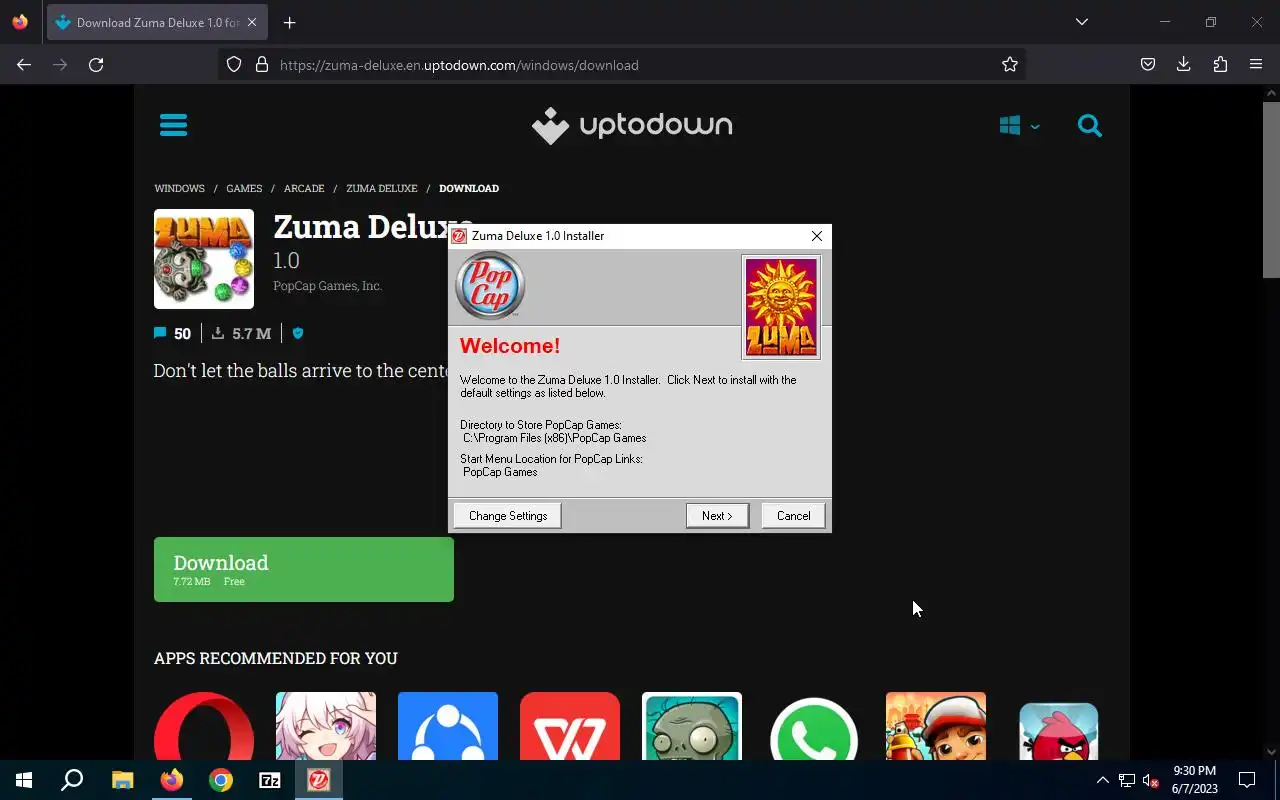Open Firefox View button
The width and height of the screenshot is (1280, 800).
pos(20,22)
